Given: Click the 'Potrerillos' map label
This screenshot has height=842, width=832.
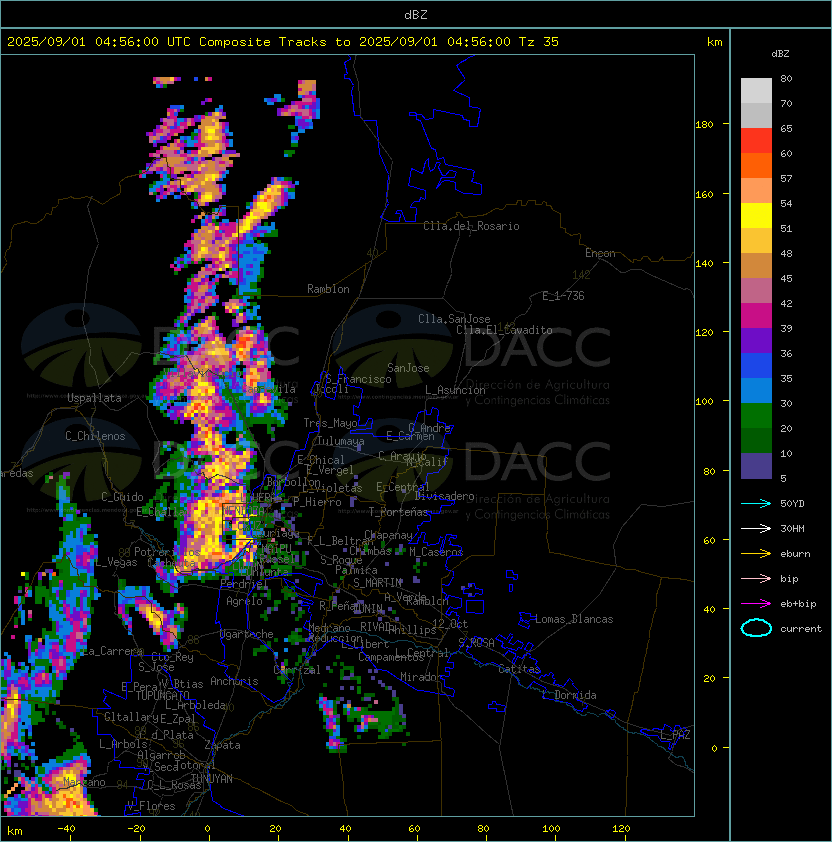Looking at the screenshot, I should click(167, 552).
